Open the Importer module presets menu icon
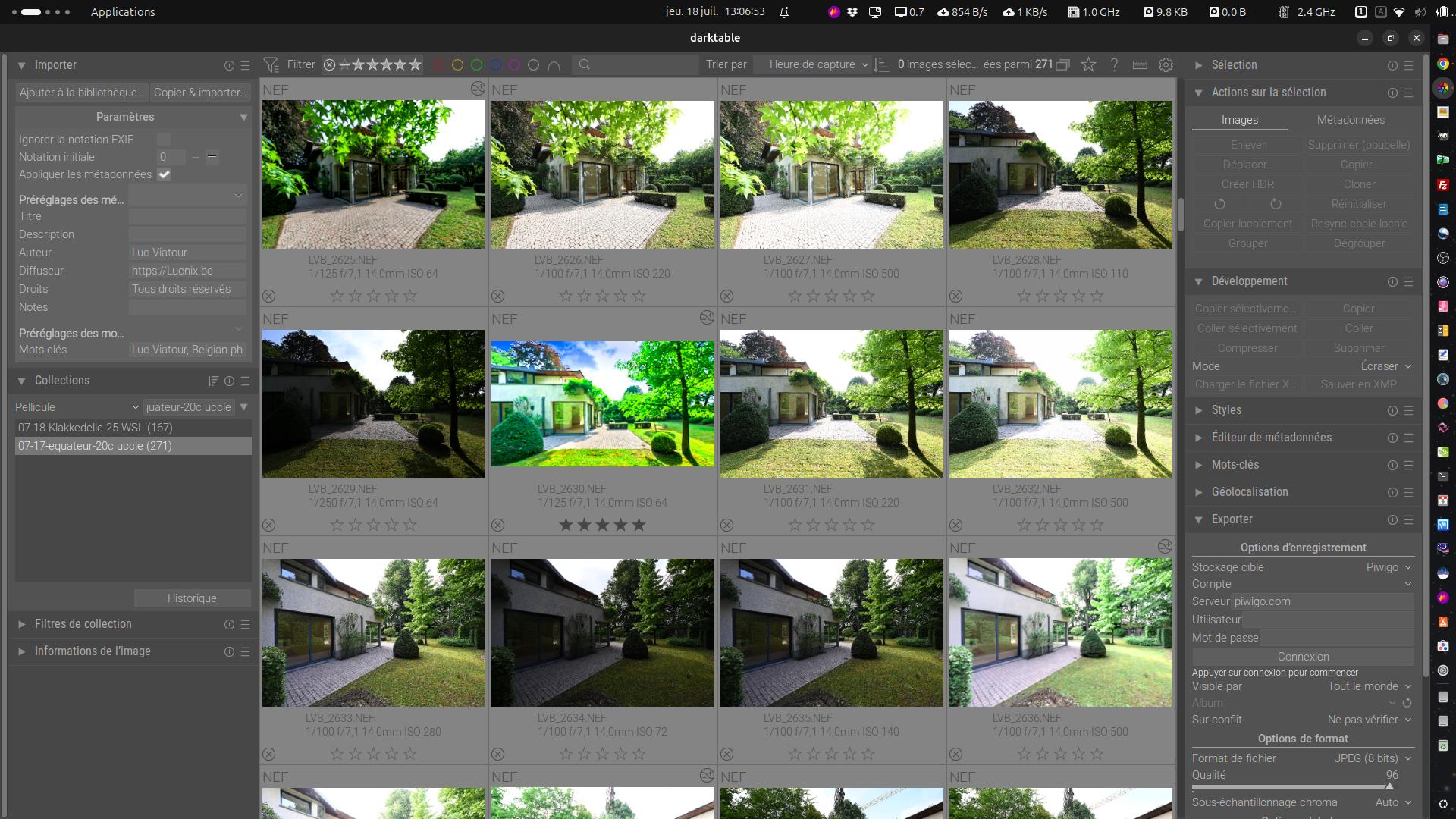This screenshot has height=819, width=1456. (x=245, y=66)
